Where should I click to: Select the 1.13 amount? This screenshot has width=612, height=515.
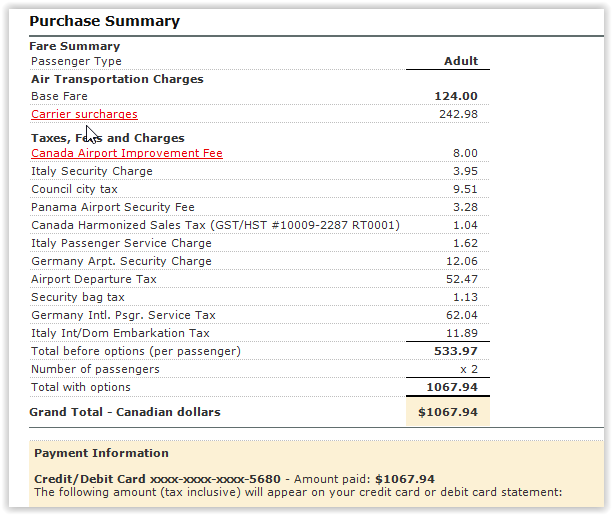465,297
